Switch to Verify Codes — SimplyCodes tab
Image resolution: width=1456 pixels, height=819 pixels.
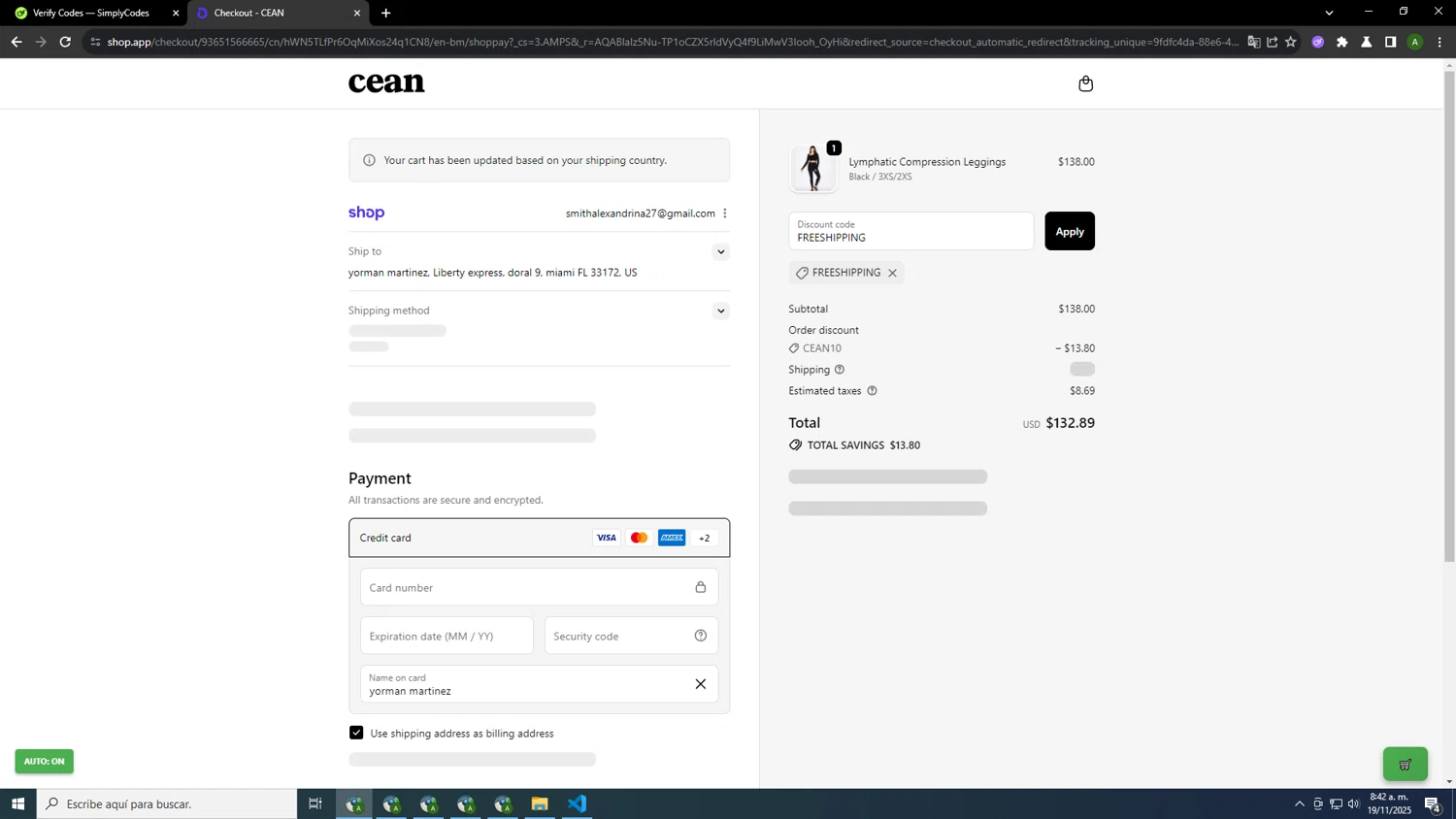tap(92, 13)
